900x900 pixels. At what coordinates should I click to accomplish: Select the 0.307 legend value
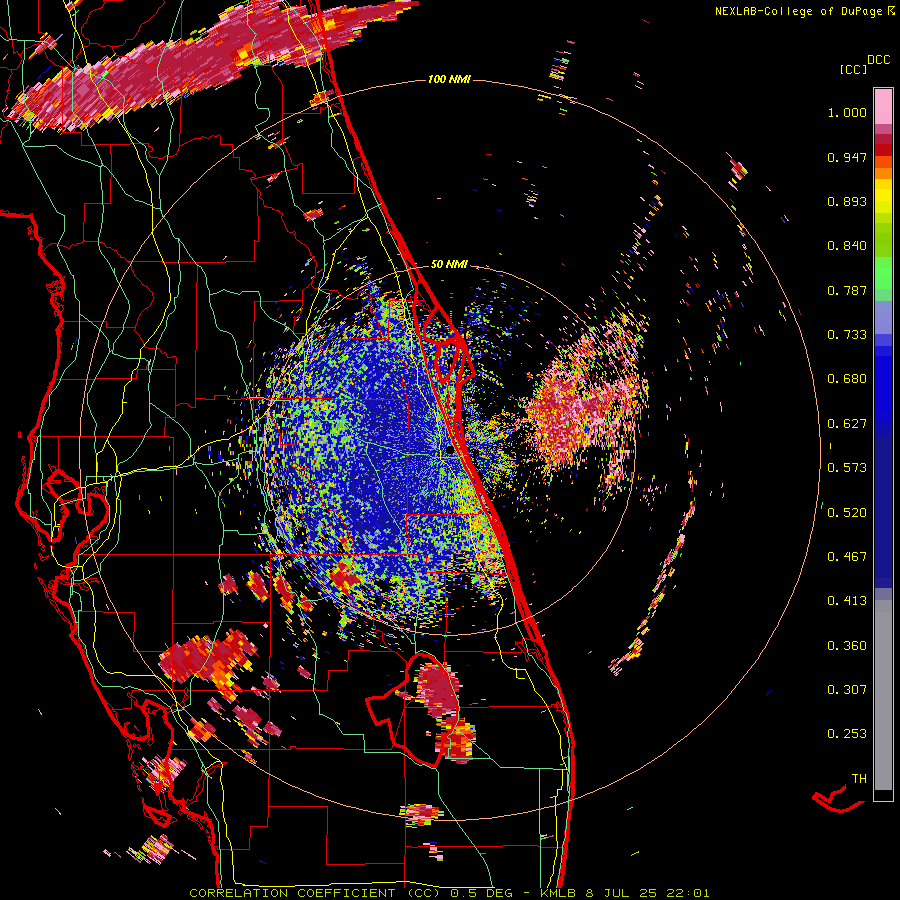click(x=847, y=690)
